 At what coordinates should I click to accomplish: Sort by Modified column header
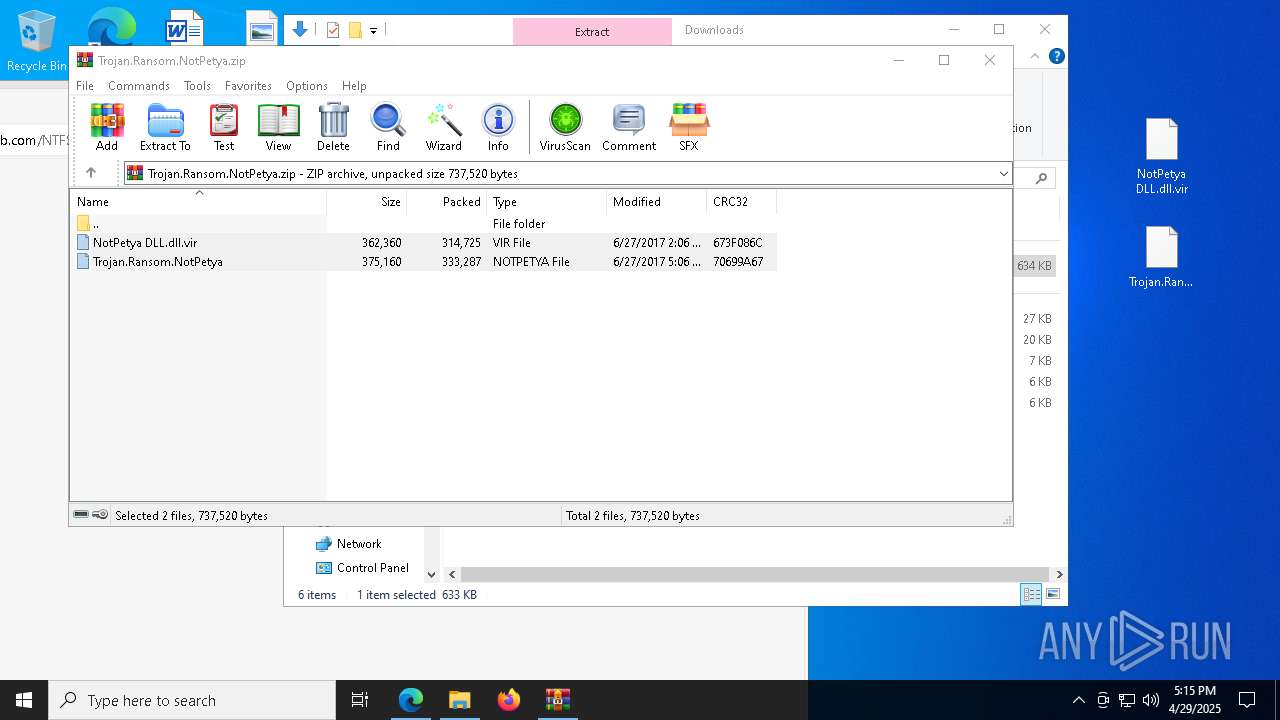pyautogui.click(x=657, y=202)
